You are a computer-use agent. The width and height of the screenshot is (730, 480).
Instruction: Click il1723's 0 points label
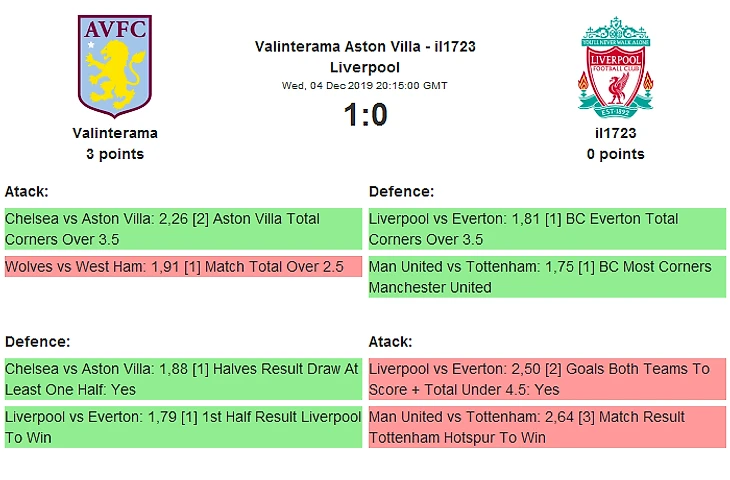[x=615, y=154]
